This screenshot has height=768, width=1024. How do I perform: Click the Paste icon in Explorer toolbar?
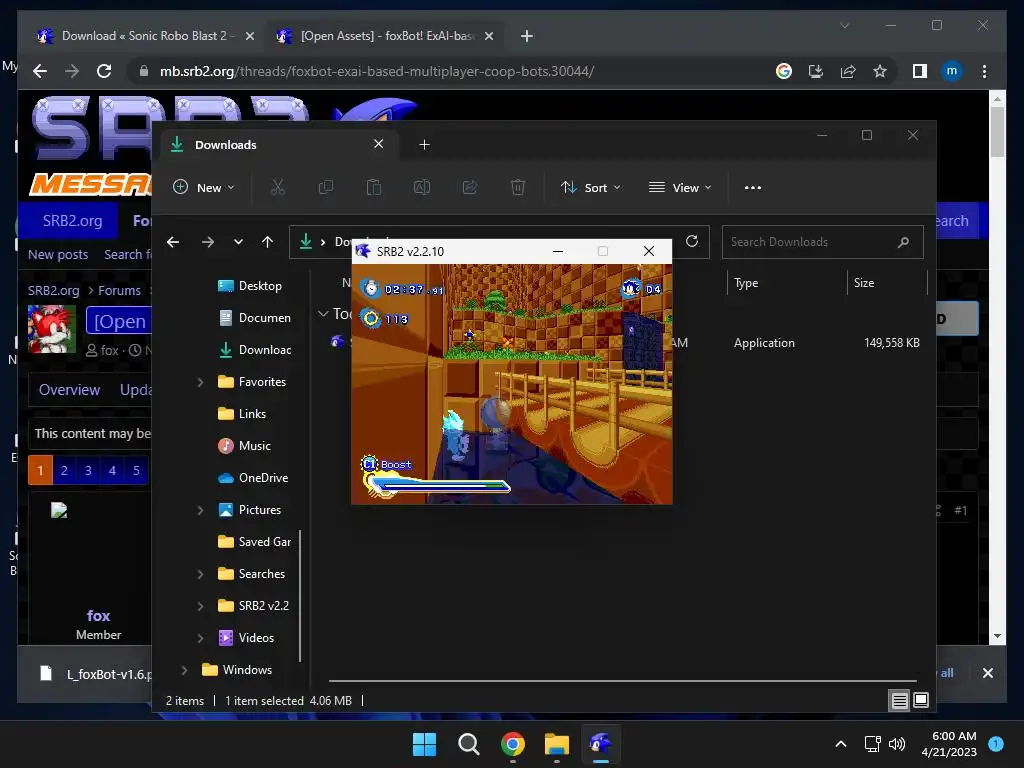[x=374, y=187]
